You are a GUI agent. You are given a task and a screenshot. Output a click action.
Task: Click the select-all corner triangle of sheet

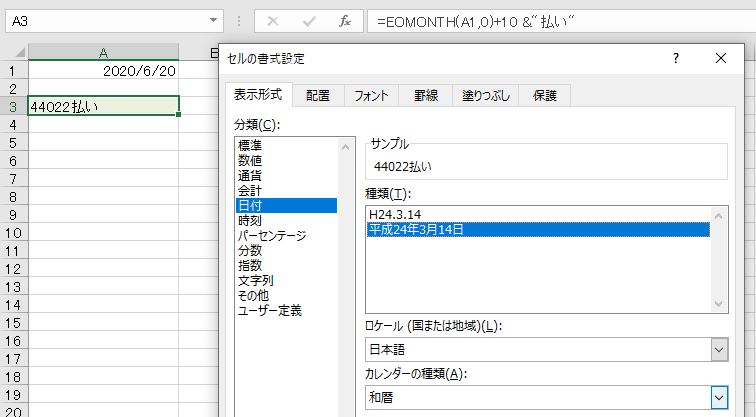pos(19,52)
